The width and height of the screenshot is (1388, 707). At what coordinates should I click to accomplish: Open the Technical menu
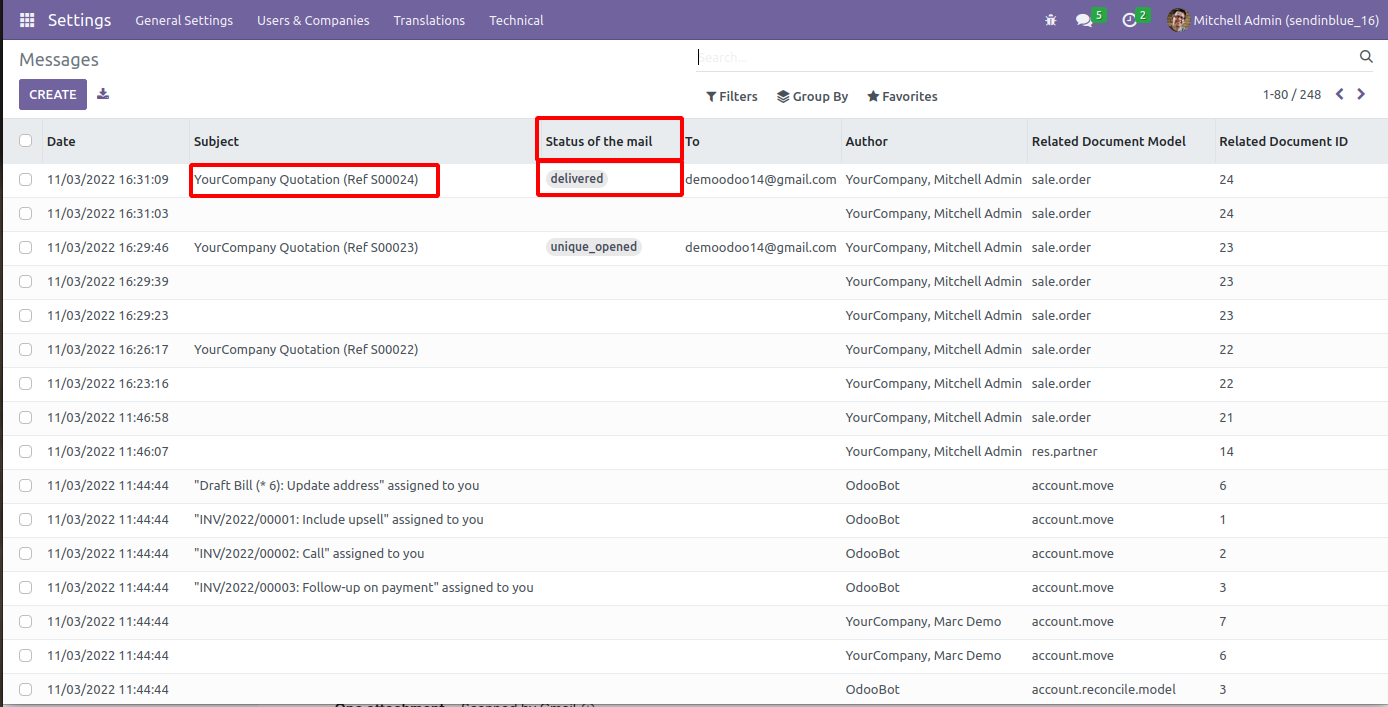516,20
